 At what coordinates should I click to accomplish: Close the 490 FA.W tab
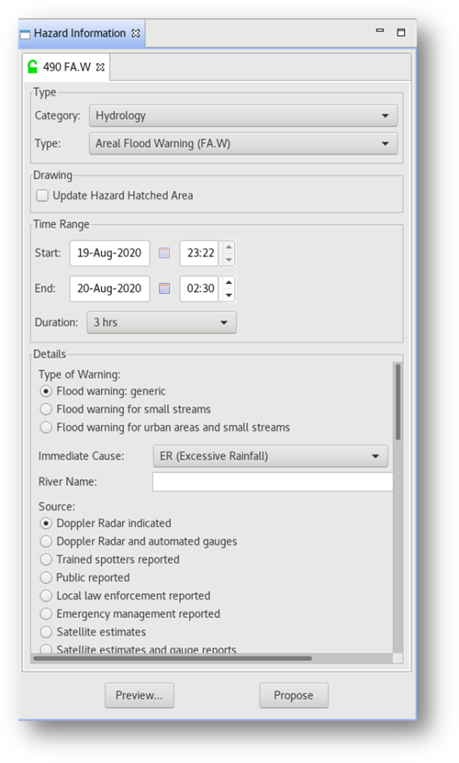100,67
